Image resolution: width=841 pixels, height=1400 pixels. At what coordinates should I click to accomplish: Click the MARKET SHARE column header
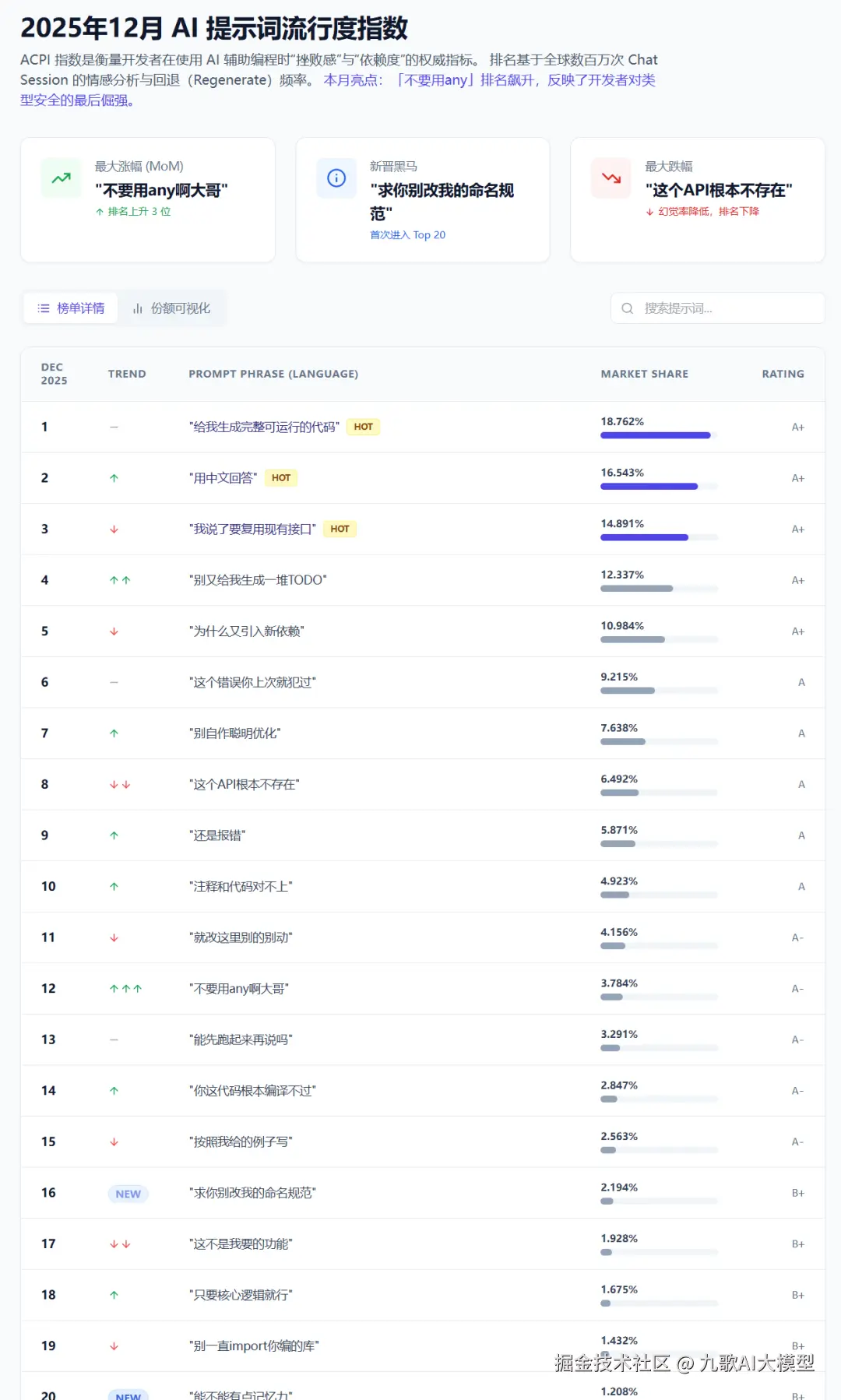pos(644,374)
